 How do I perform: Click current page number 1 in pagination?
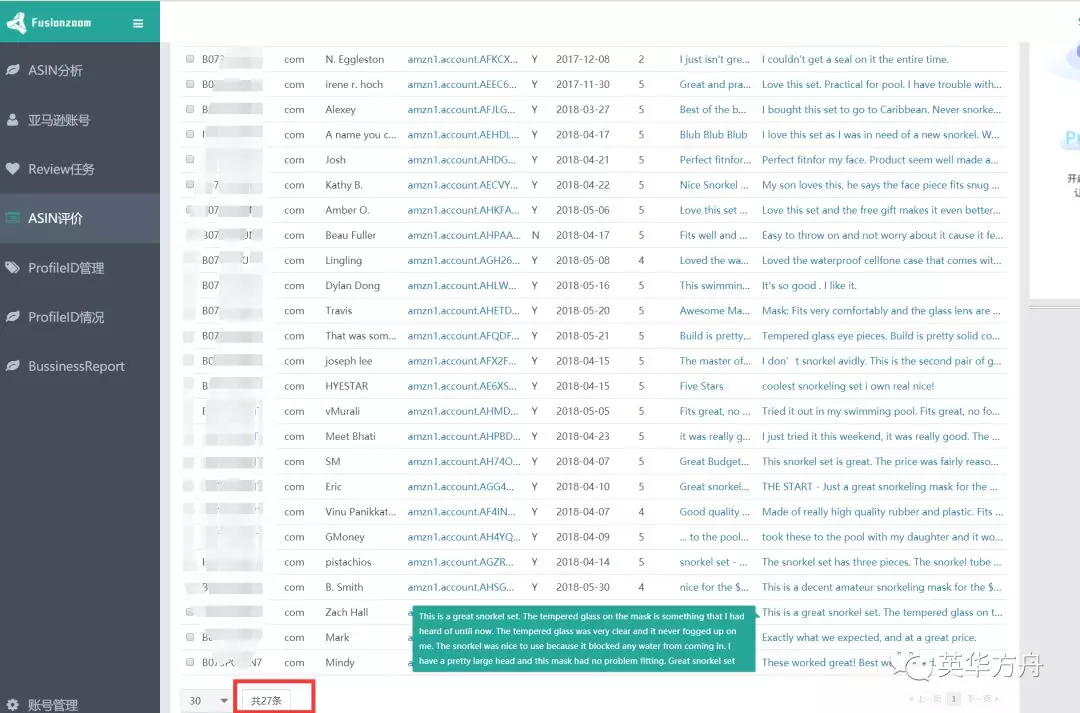pos(954,699)
